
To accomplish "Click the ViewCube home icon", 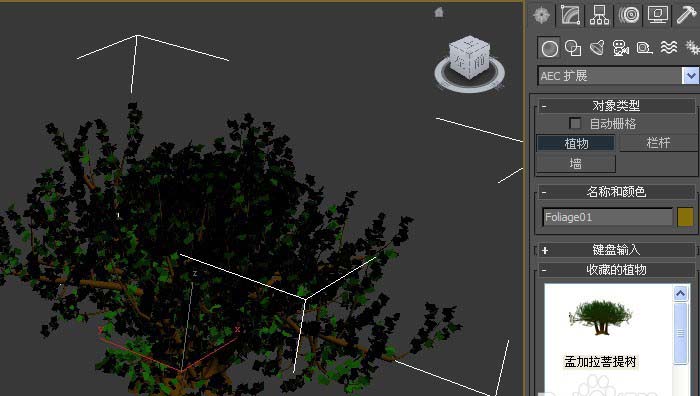I will (439, 13).
